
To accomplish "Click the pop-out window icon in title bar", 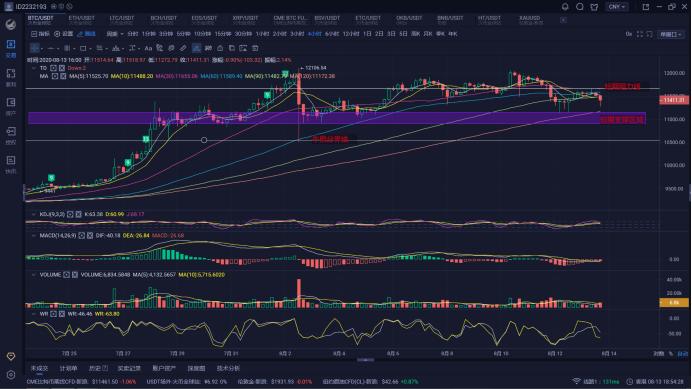I will [646, 7].
